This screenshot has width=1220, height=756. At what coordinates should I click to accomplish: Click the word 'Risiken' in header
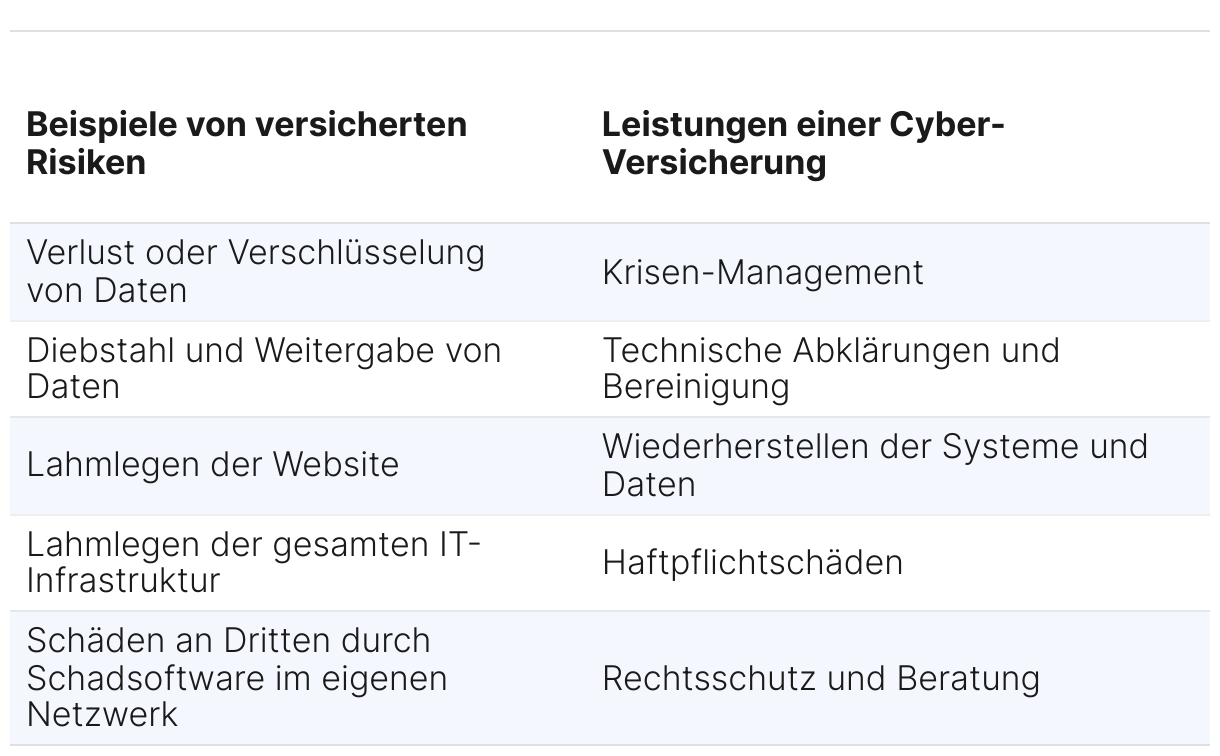(86, 162)
